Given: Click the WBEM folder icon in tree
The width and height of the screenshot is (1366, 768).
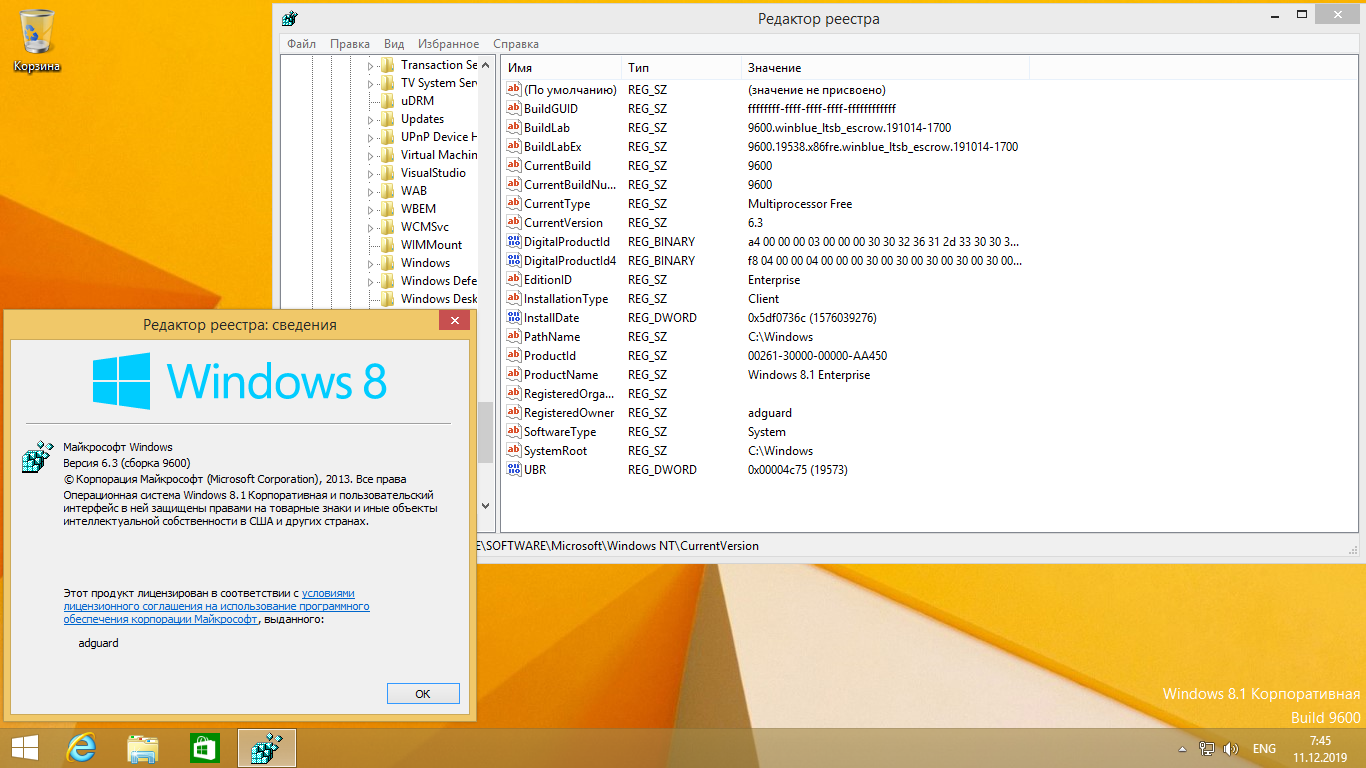Looking at the screenshot, I should click(388, 209).
